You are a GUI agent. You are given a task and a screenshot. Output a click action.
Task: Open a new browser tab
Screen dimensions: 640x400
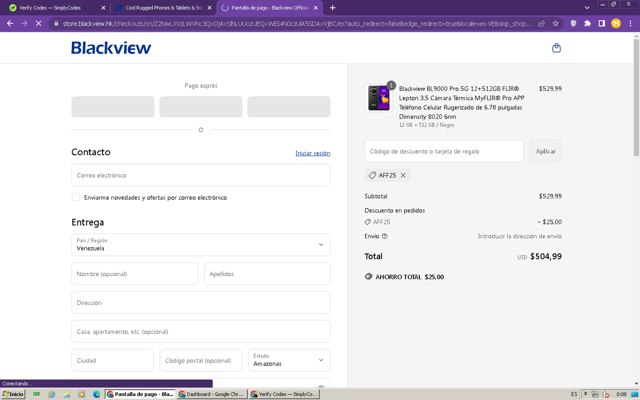(332, 8)
